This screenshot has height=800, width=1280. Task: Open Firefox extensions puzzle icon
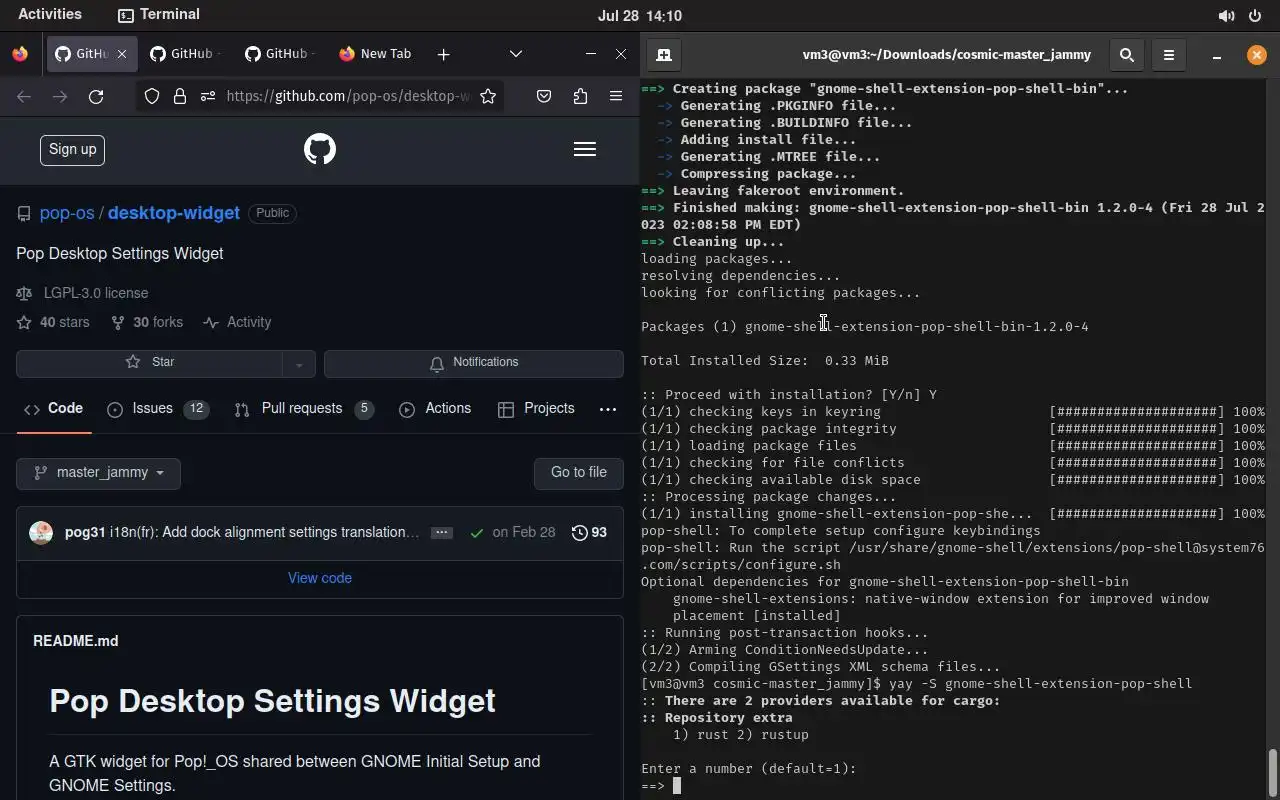pos(580,96)
